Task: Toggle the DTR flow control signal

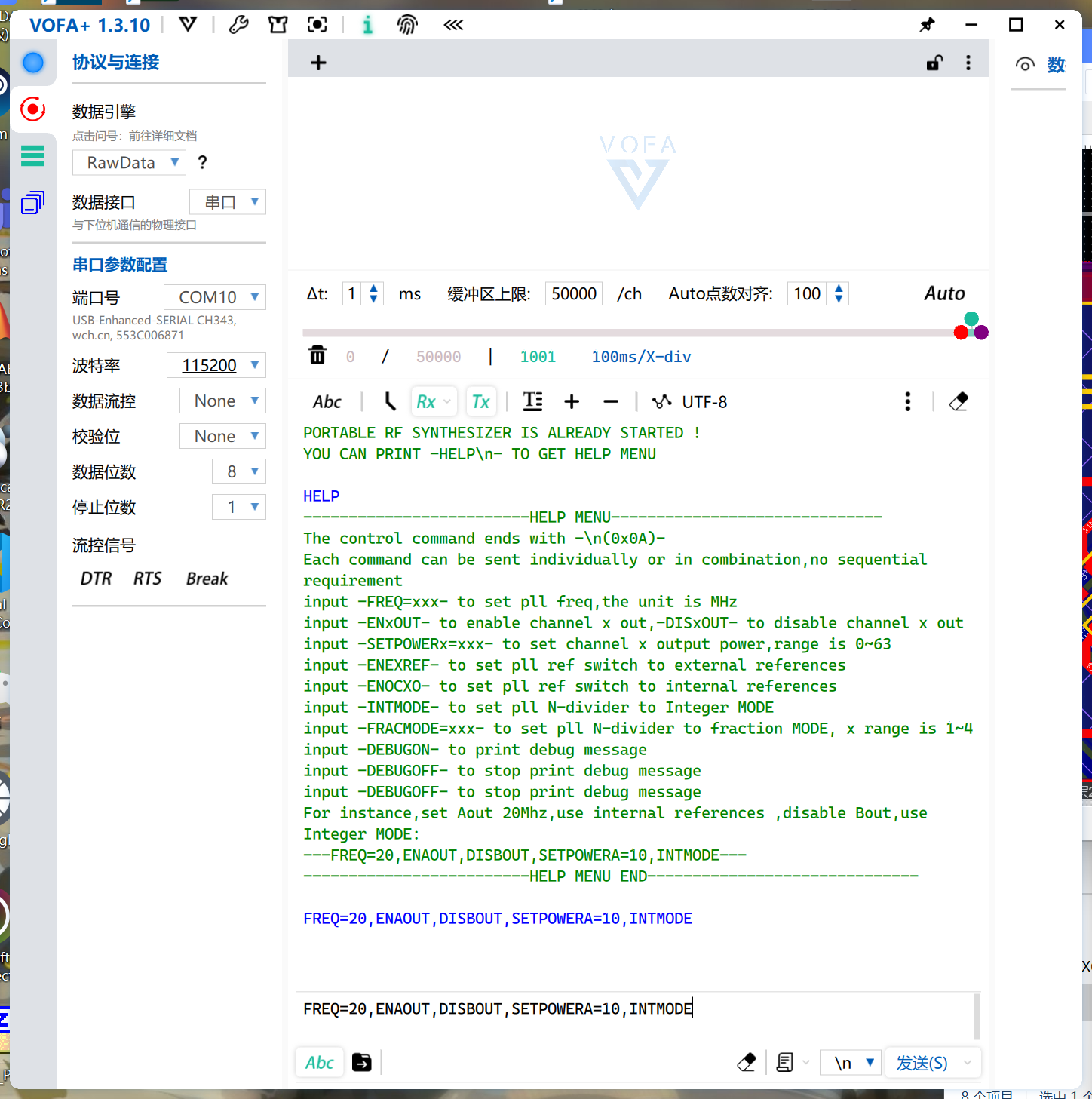Action: [96, 579]
